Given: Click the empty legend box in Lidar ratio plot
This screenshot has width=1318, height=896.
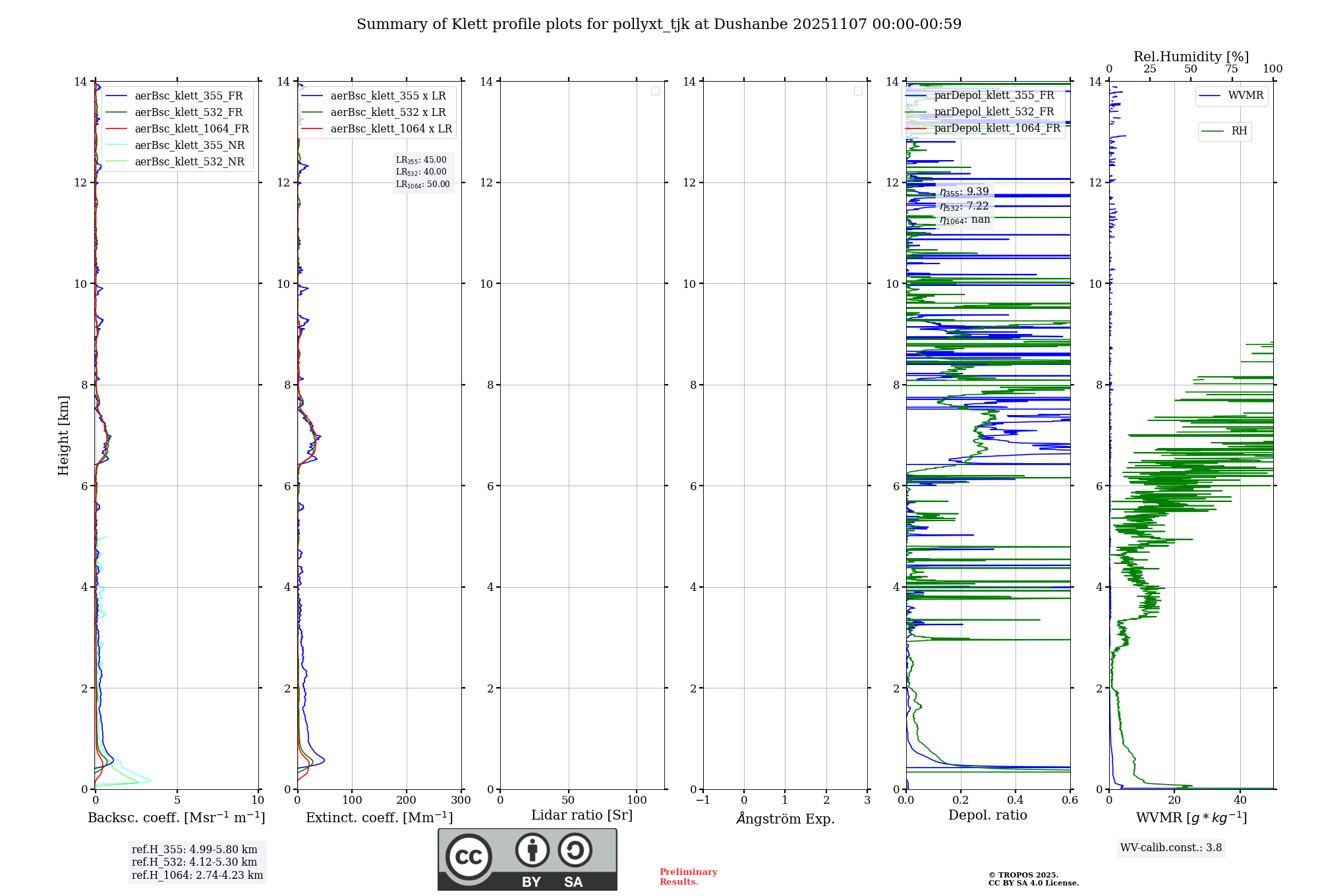Looking at the screenshot, I should (655, 91).
